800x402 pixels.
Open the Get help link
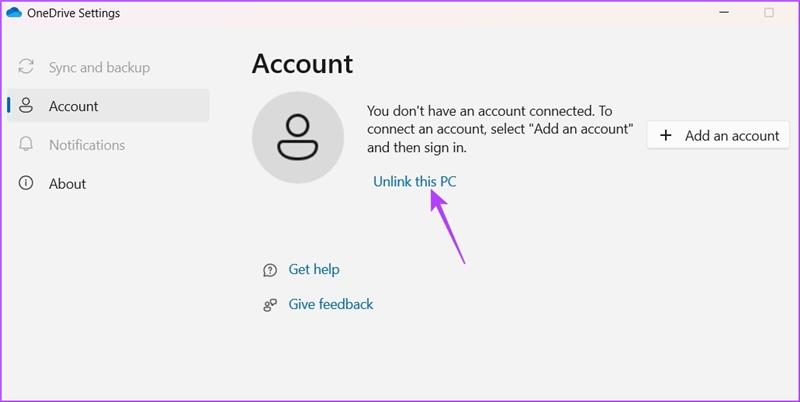pyautogui.click(x=314, y=269)
